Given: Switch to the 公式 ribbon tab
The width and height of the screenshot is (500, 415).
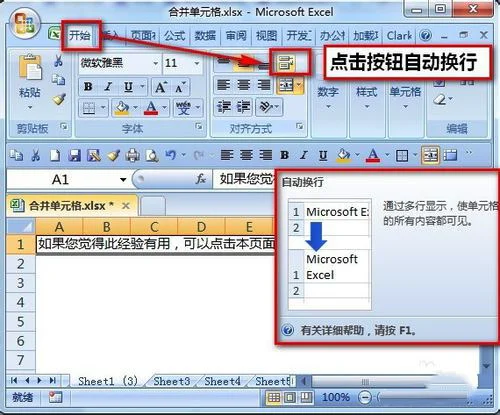Looking at the screenshot, I should click(175, 35).
